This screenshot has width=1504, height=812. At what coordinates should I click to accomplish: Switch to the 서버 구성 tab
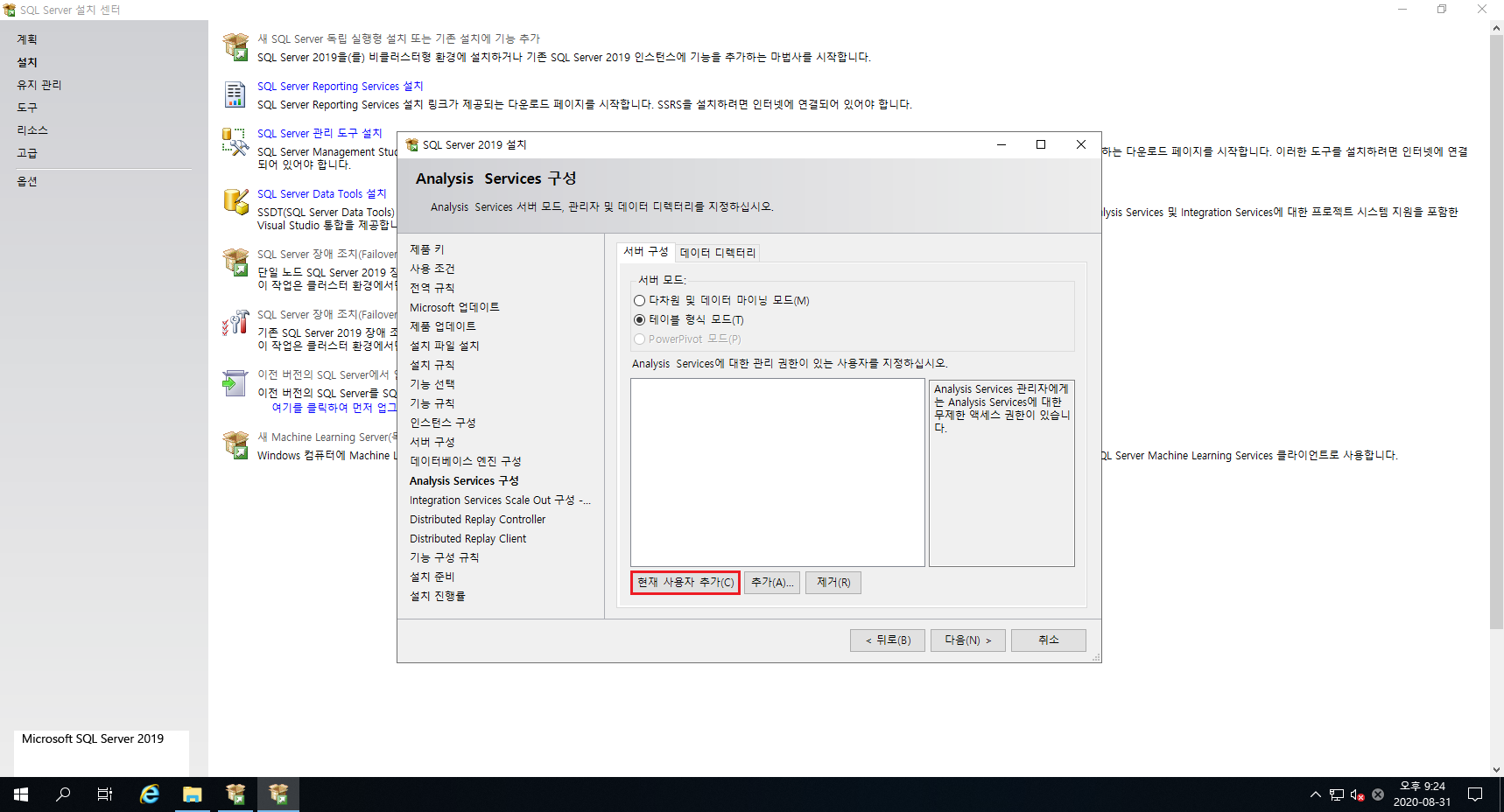tap(645, 251)
